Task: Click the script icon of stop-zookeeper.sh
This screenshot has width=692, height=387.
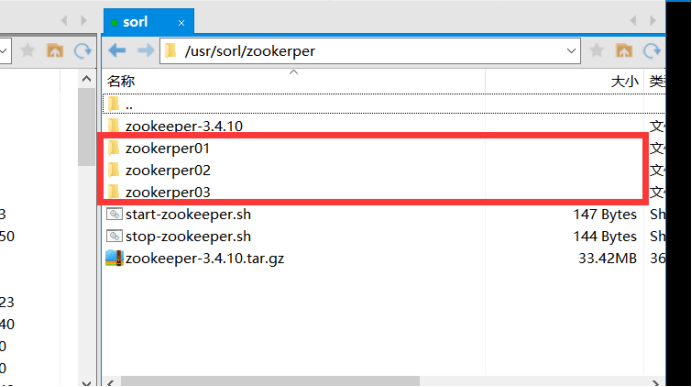Action: click(114, 236)
